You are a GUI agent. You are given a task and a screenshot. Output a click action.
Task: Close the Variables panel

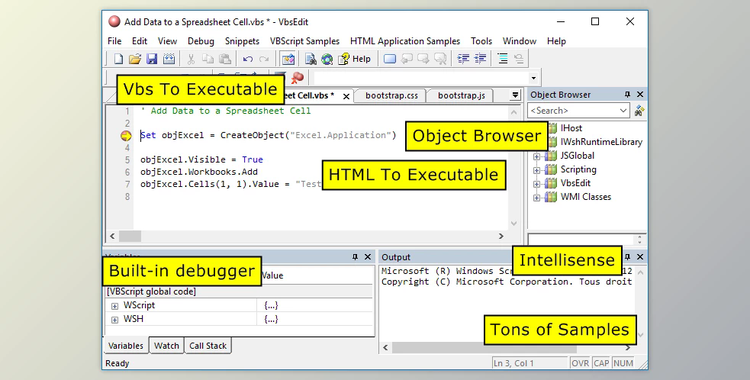(368, 257)
